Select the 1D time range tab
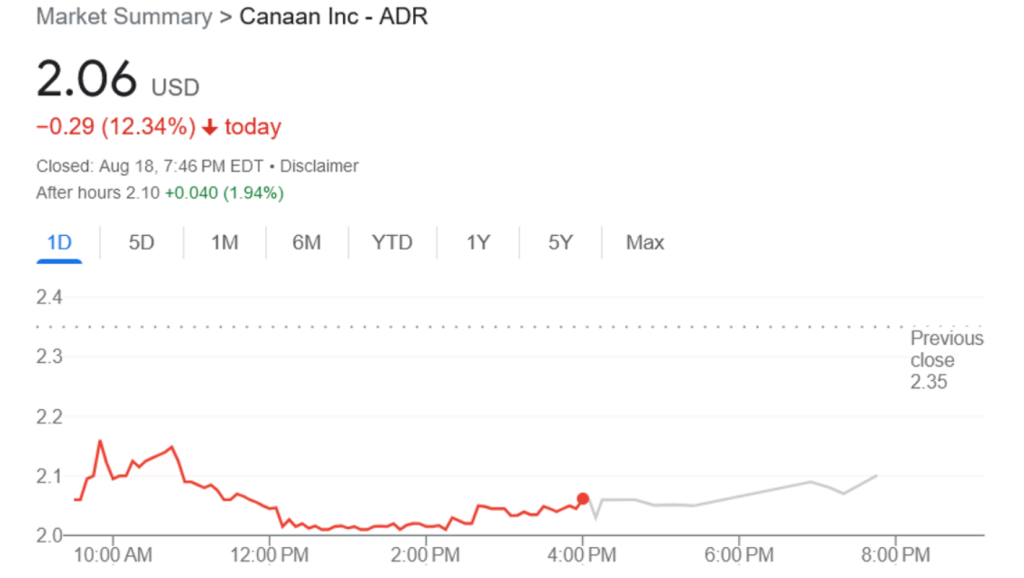The width and height of the screenshot is (1024, 578). point(59,243)
